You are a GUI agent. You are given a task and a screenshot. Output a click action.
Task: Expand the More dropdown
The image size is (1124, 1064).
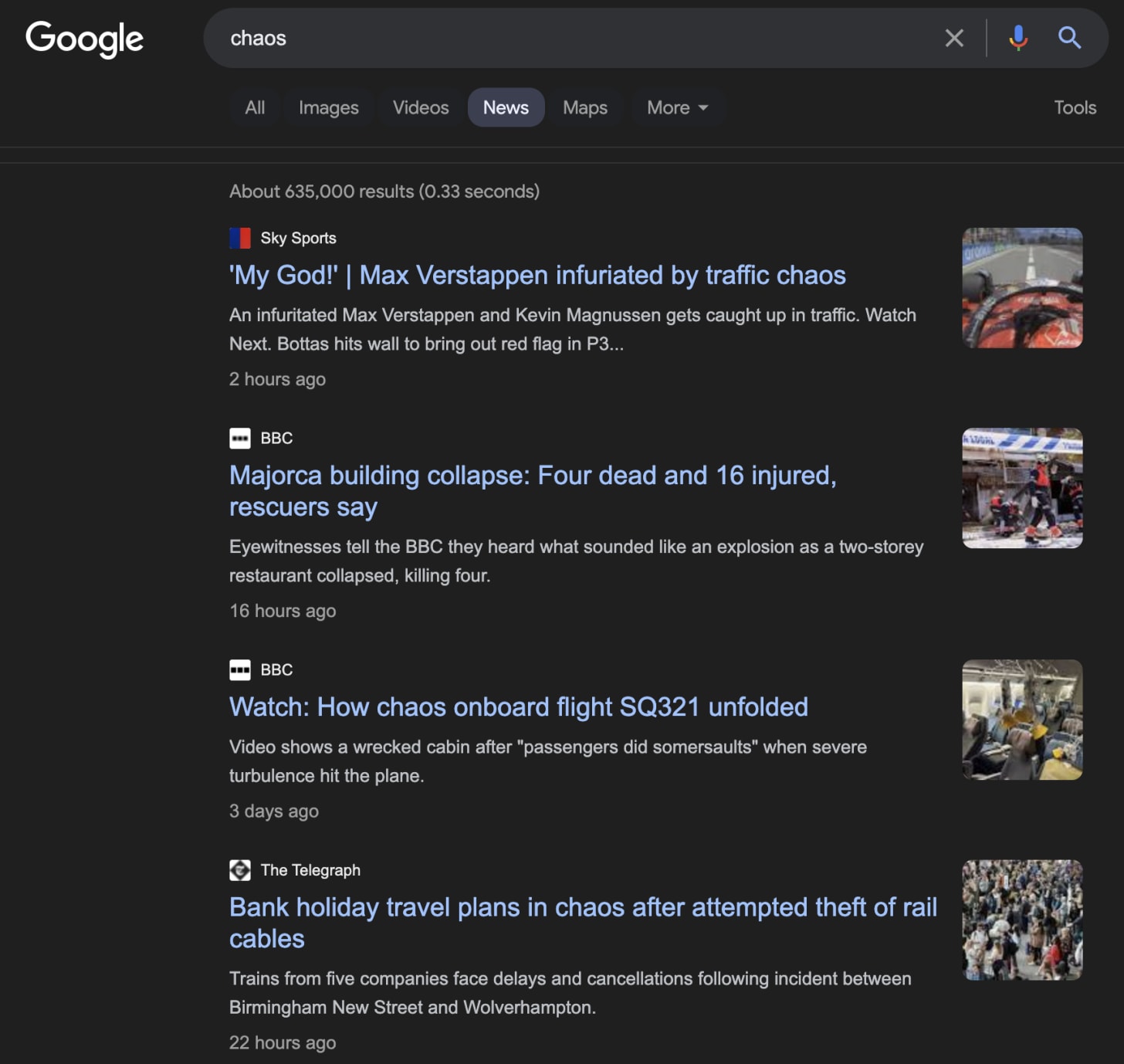pos(677,107)
